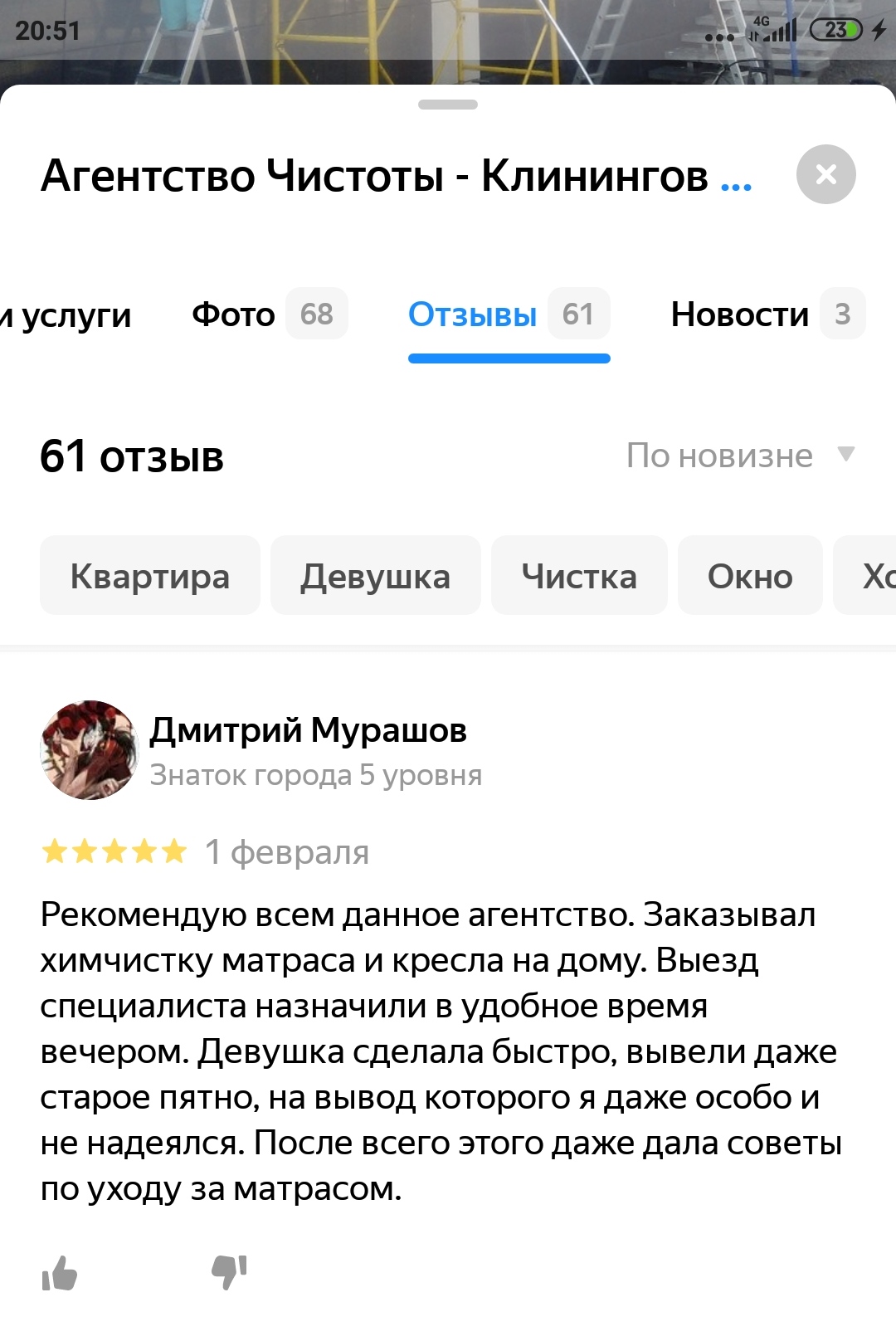This screenshot has width=896, height=1341.
Task: Go to the услуги tab
Action: coord(66,315)
